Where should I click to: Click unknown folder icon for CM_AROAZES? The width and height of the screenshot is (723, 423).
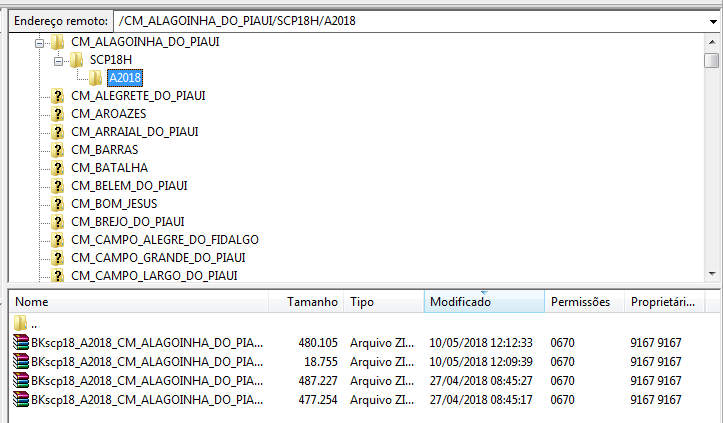[x=58, y=114]
